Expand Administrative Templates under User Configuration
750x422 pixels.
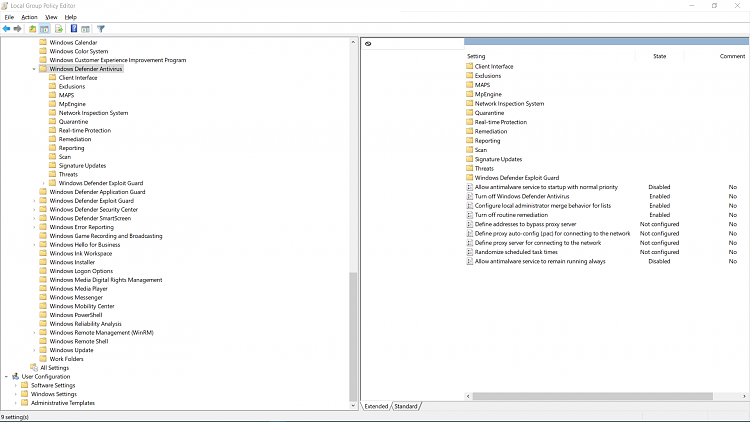pyautogui.click(x=16, y=403)
